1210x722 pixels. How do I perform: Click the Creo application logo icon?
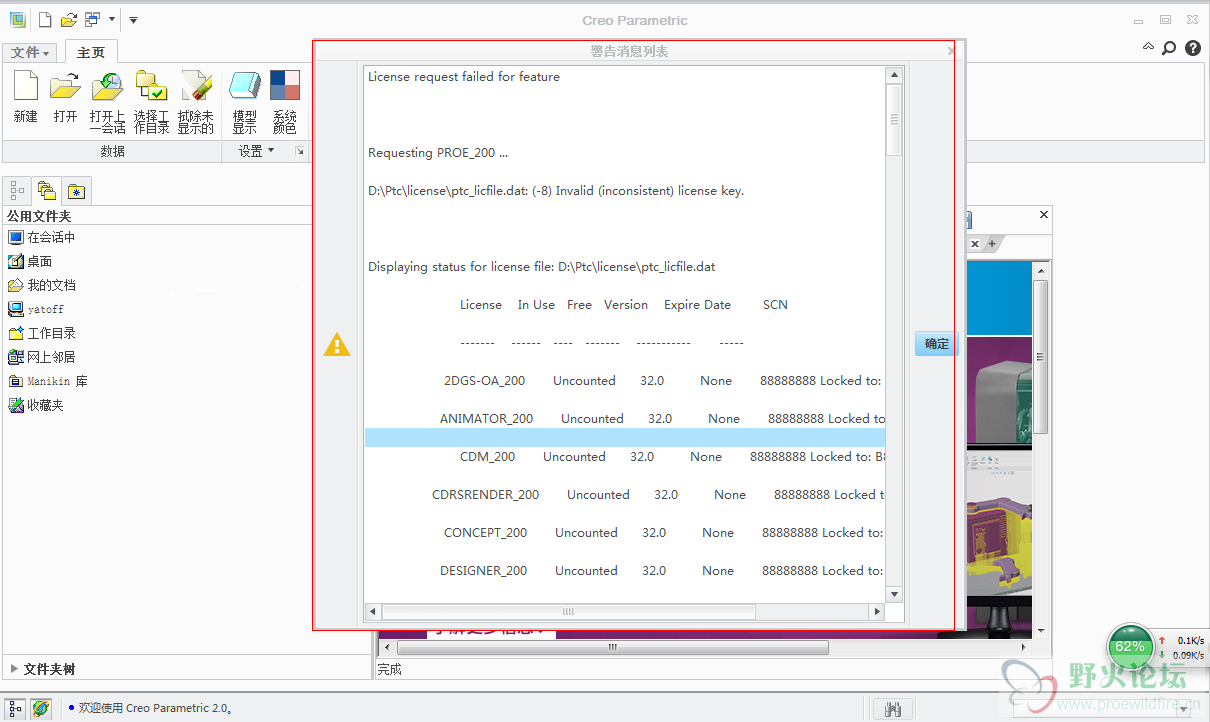tap(17, 19)
